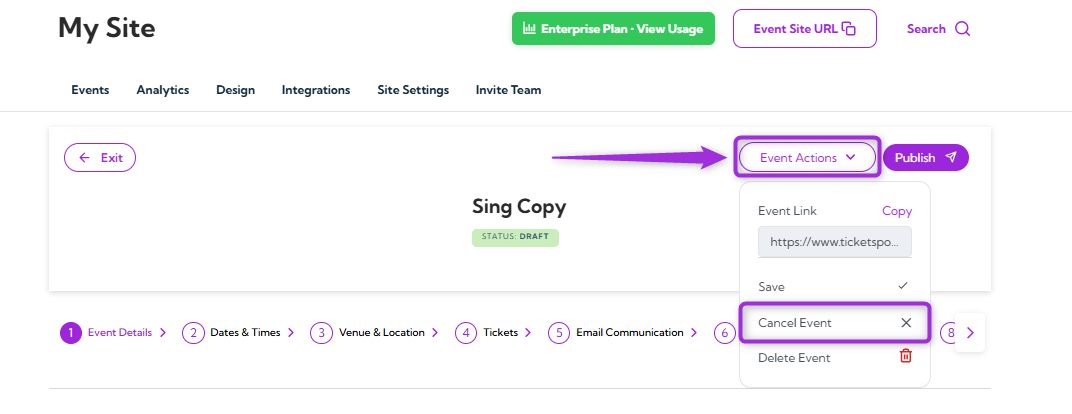Choose Cancel Event from the menu
Image resolution: width=1072 pixels, height=414 pixels.
click(795, 323)
